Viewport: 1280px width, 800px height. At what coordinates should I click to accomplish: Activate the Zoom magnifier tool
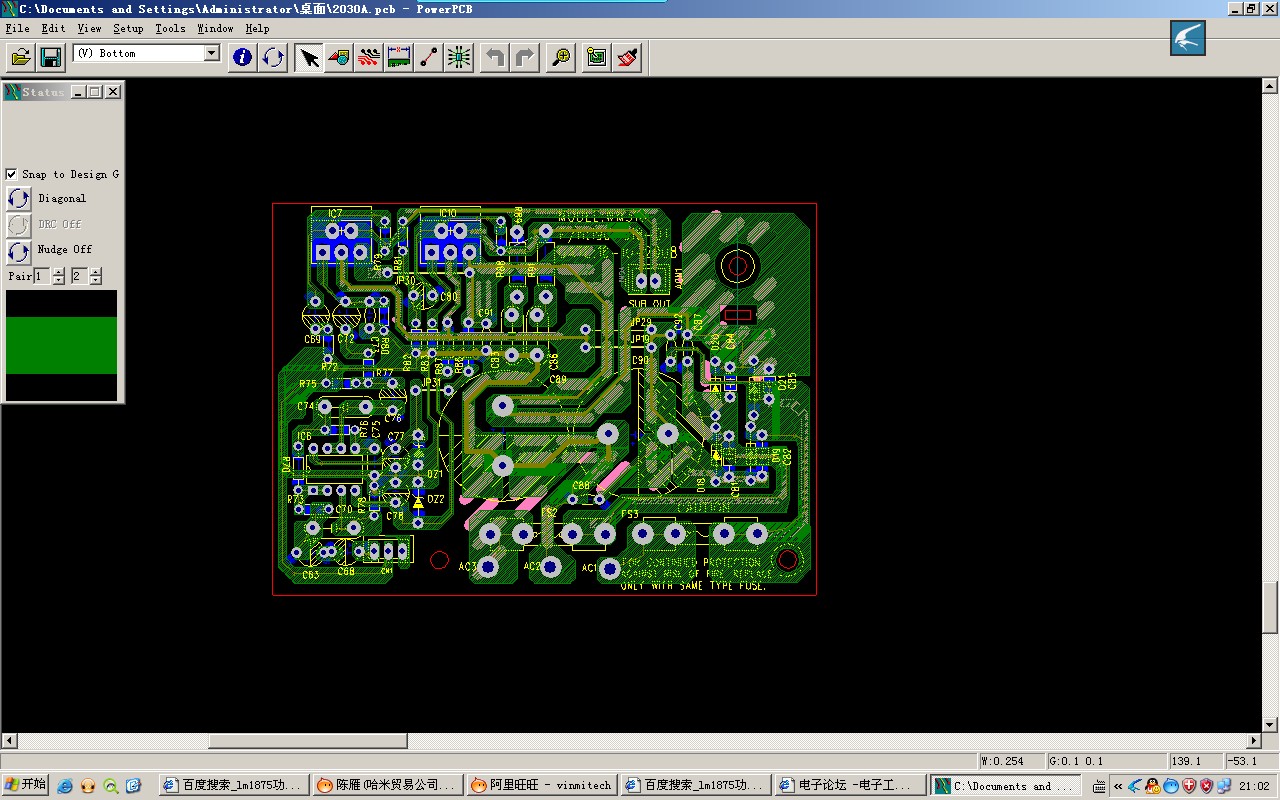coord(561,57)
